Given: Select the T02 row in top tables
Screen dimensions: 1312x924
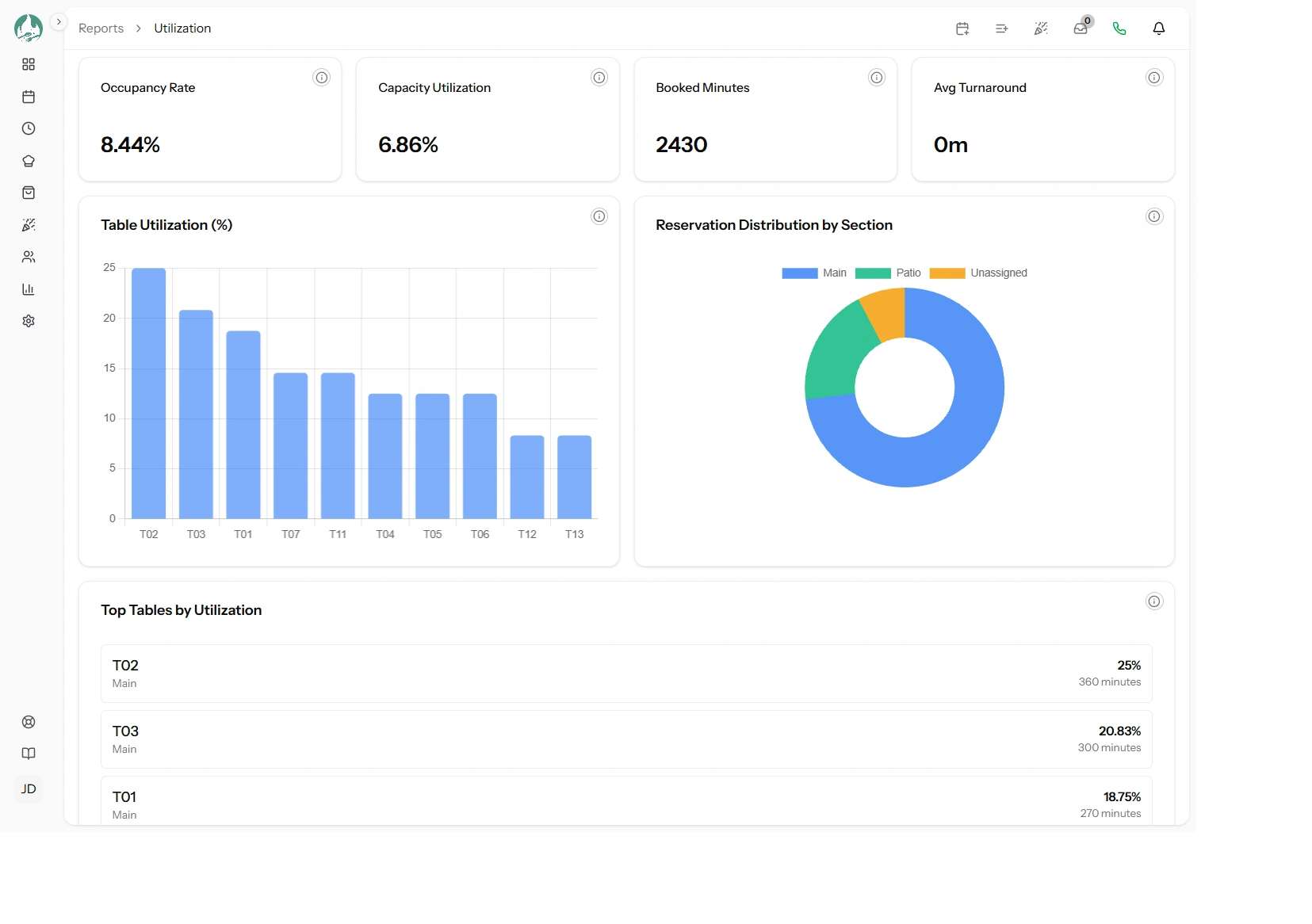Looking at the screenshot, I should click(626, 674).
